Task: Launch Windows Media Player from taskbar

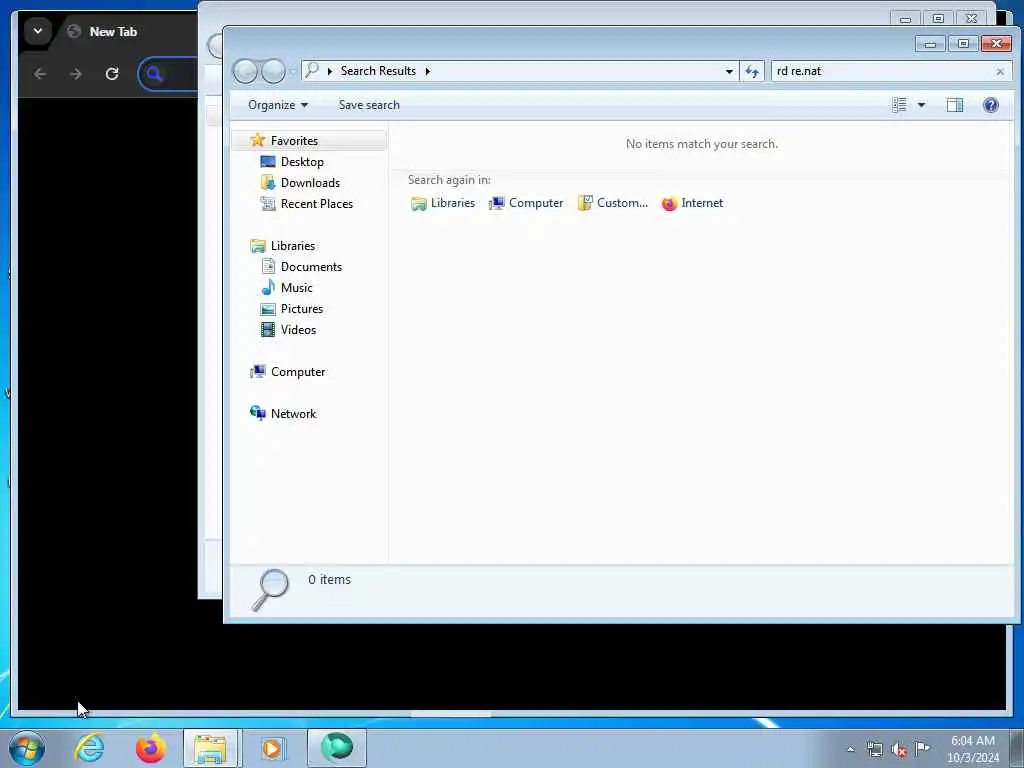Action: coord(272,748)
